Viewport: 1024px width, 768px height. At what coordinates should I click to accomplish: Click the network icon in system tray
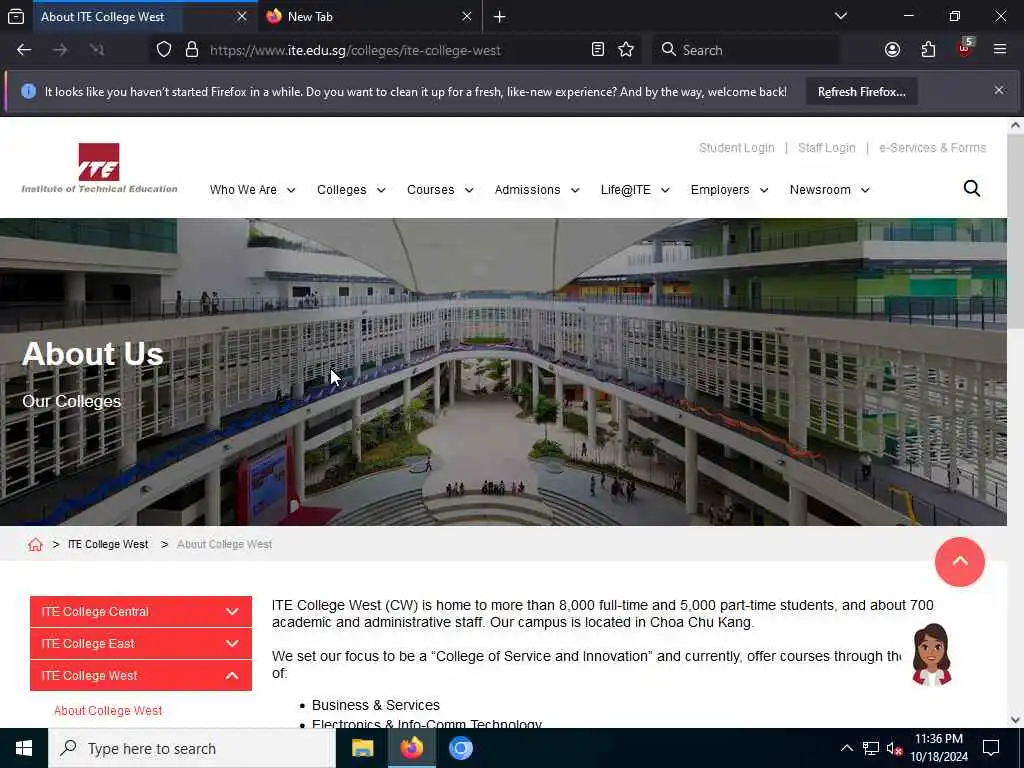871,748
